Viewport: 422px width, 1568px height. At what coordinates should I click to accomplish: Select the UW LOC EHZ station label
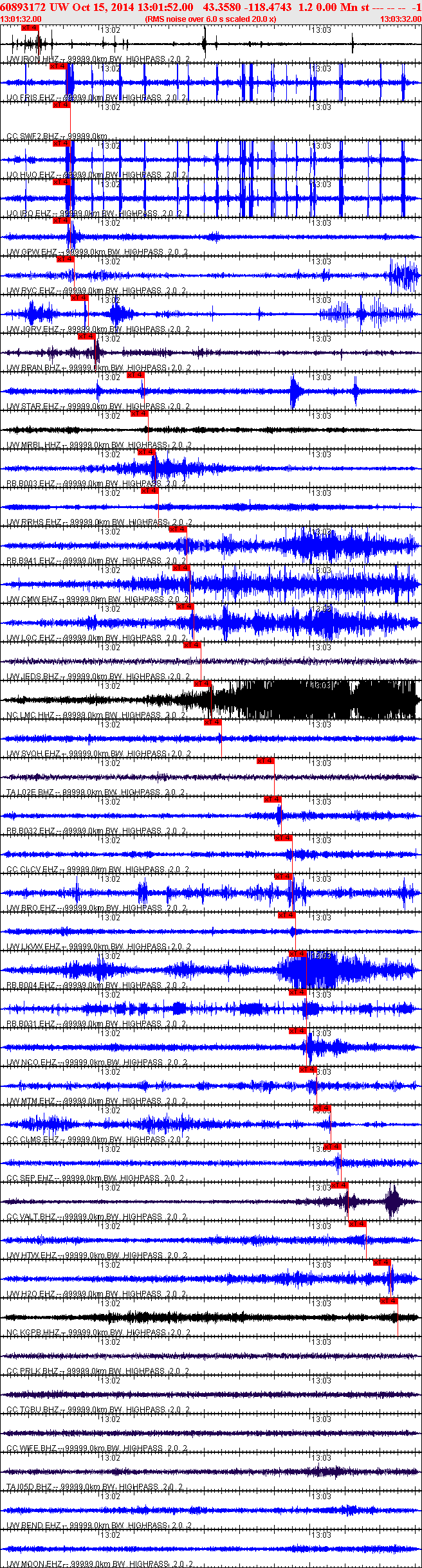30,638
